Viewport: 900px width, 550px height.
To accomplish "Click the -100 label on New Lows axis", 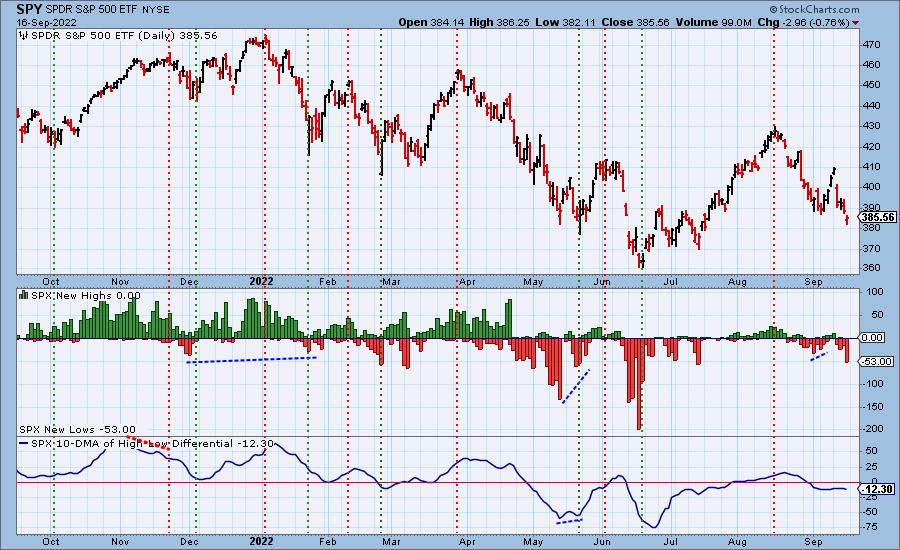I will [x=875, y=384].
